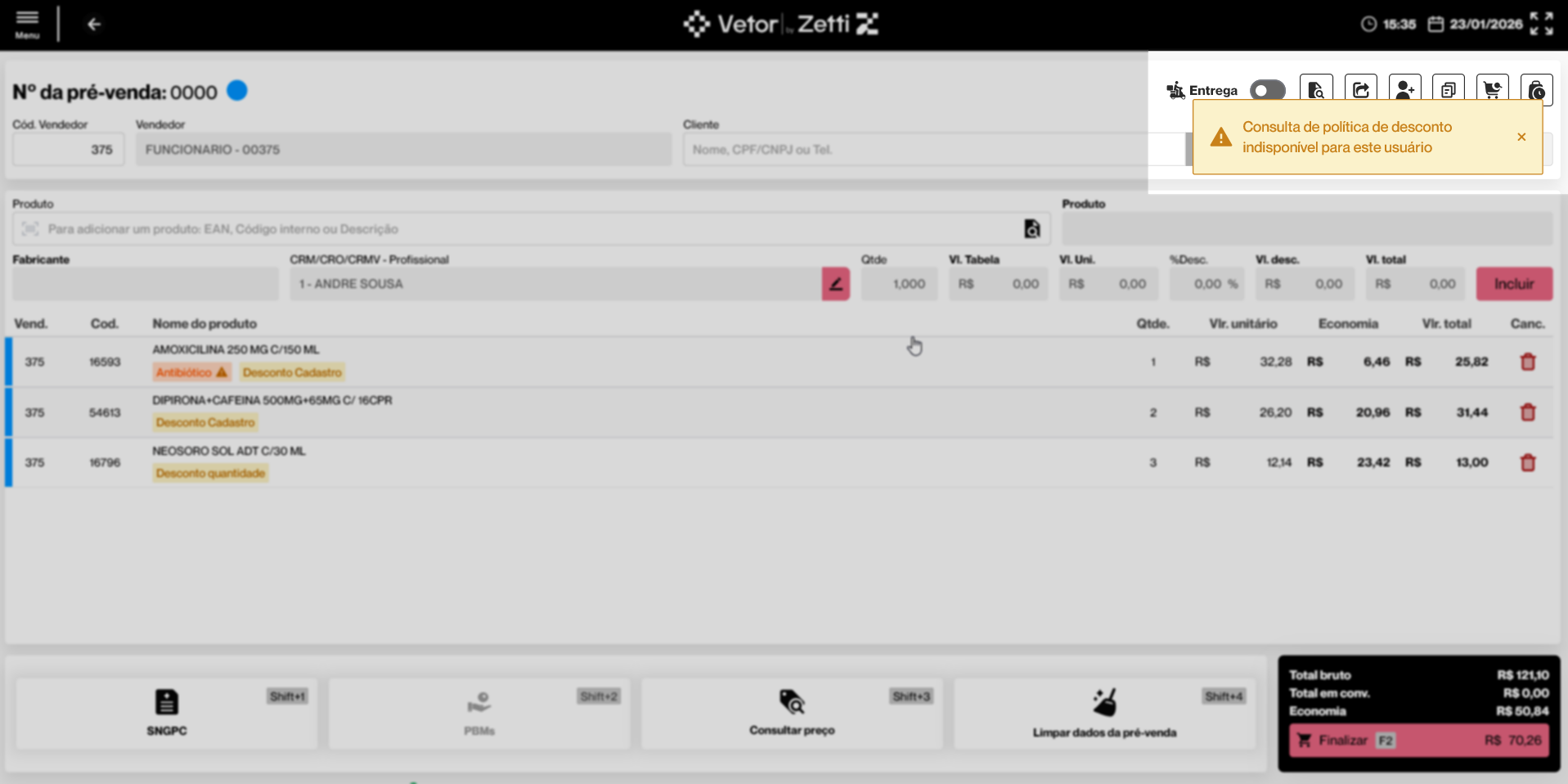Focus the product search input field
Image resolution: width=1568 pixels, height=784 pixels.
click(x=532, y=229)
